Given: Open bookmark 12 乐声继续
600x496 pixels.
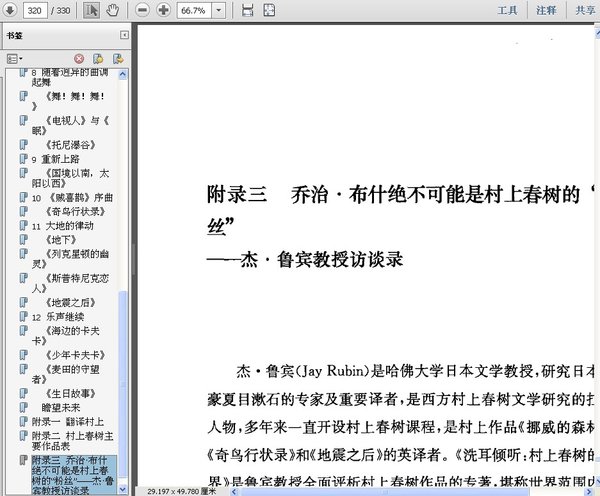Looking at the screenshot, I should 58,317.
